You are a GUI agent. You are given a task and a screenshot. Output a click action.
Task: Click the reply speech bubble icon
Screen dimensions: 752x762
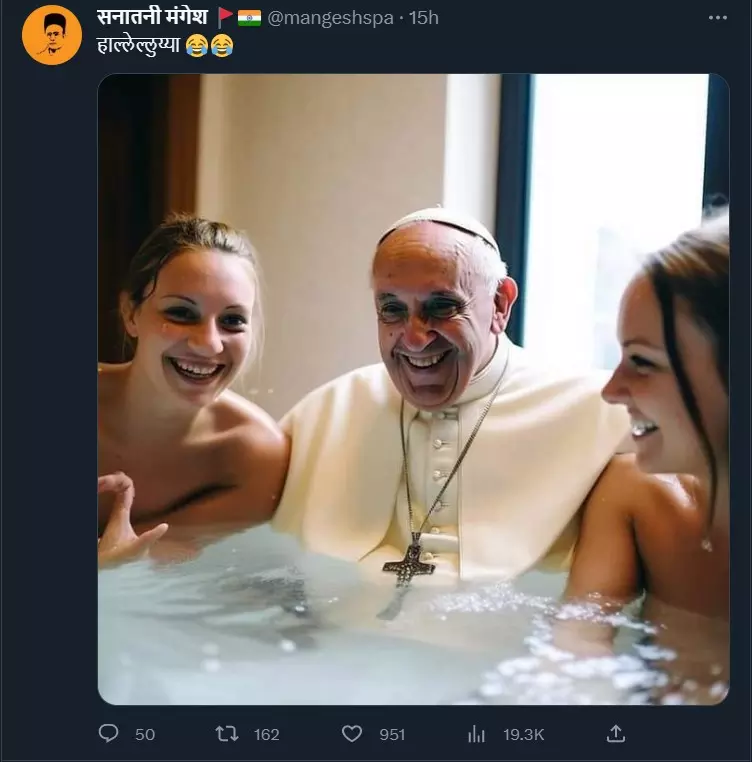108,733
